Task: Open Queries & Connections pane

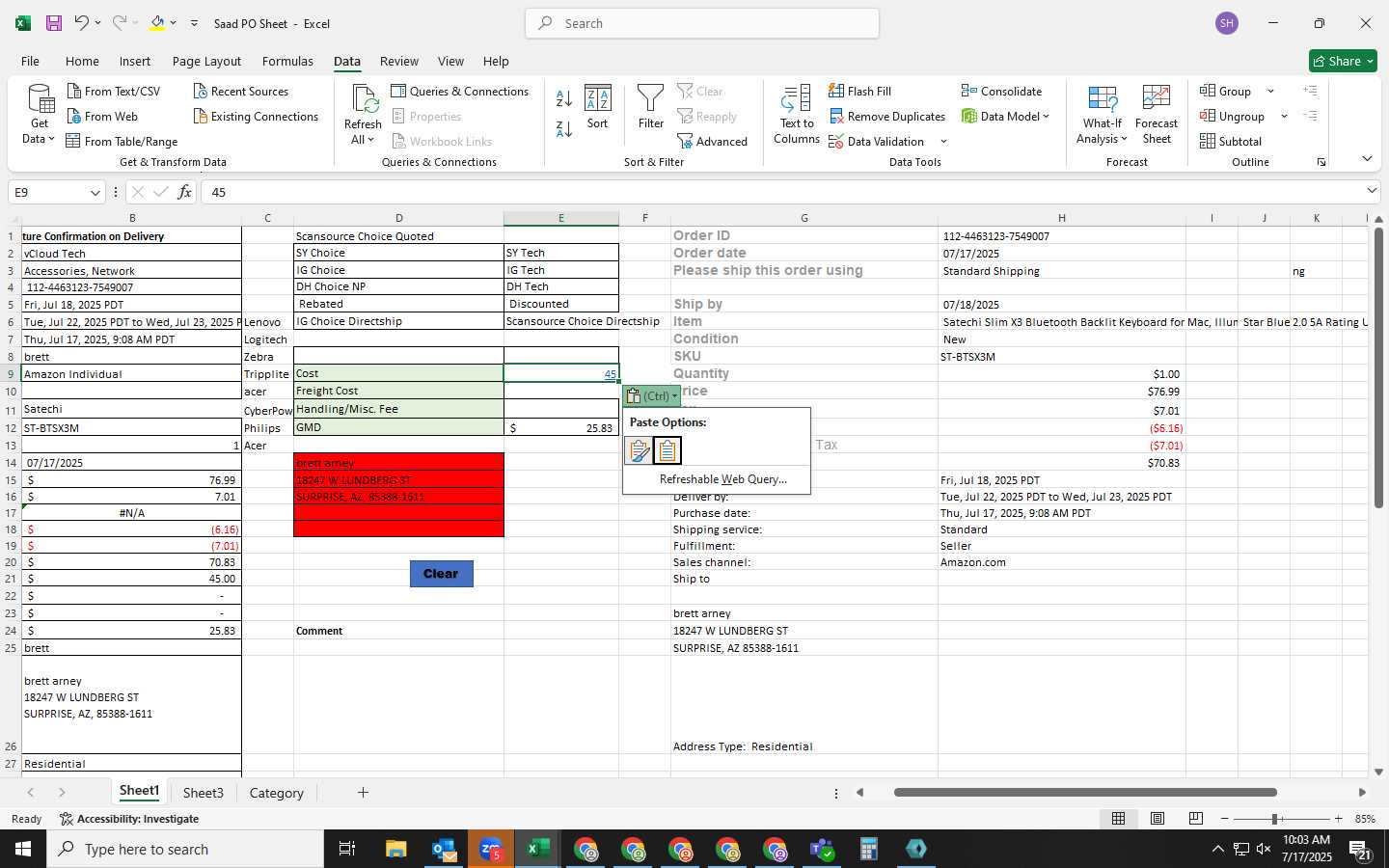Action: pyautogui.click(x=460, y=91)
